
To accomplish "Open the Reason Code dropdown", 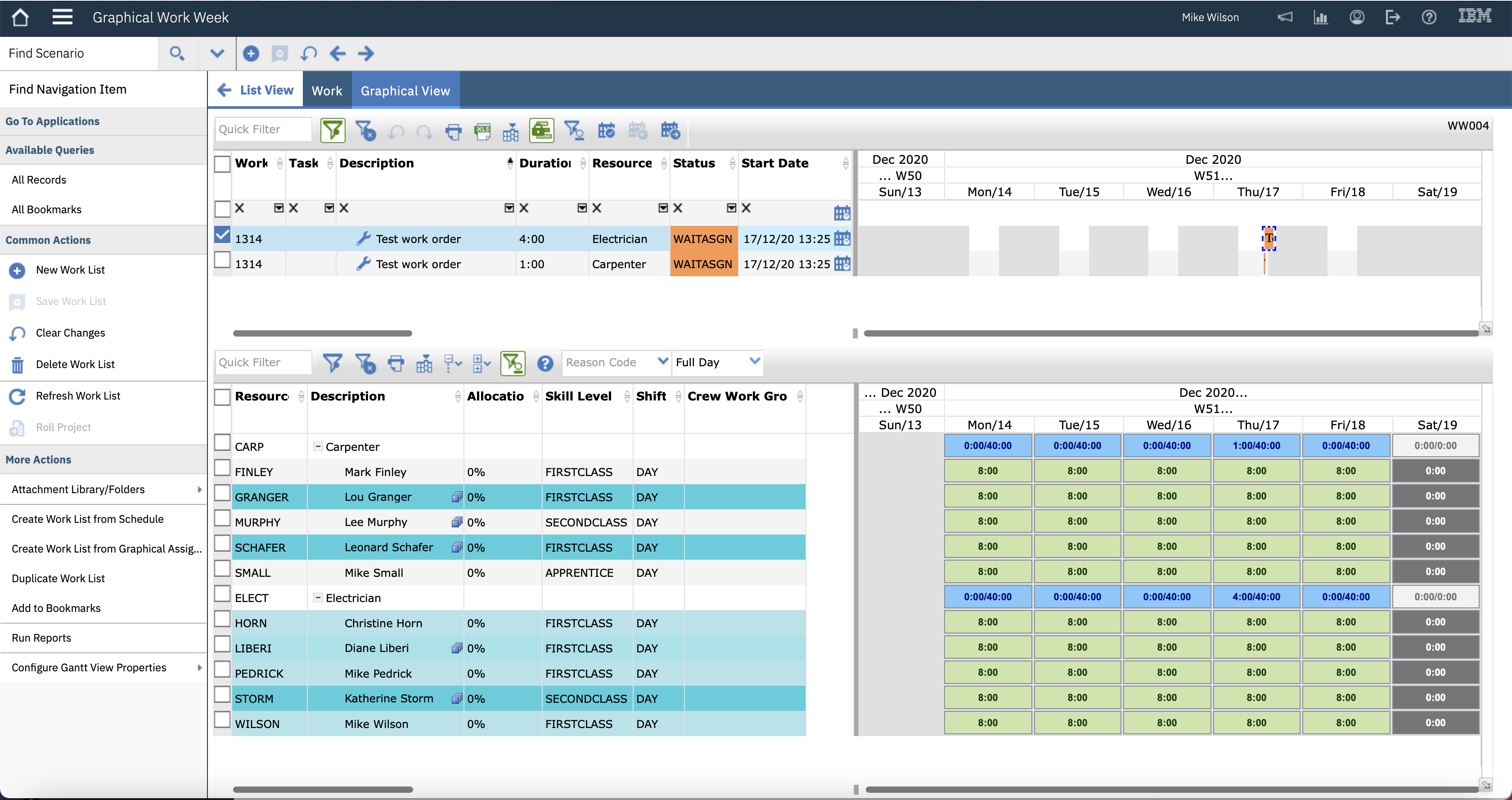I will tap(662, 361).
